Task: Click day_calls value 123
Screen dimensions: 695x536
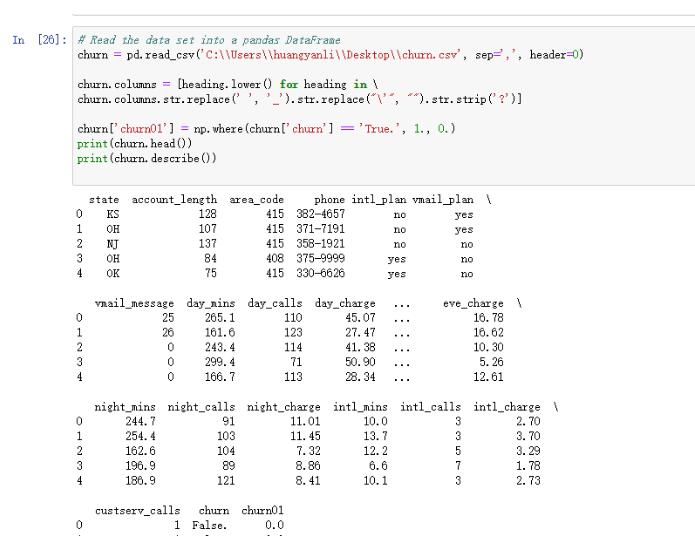Action: point(293,333)
